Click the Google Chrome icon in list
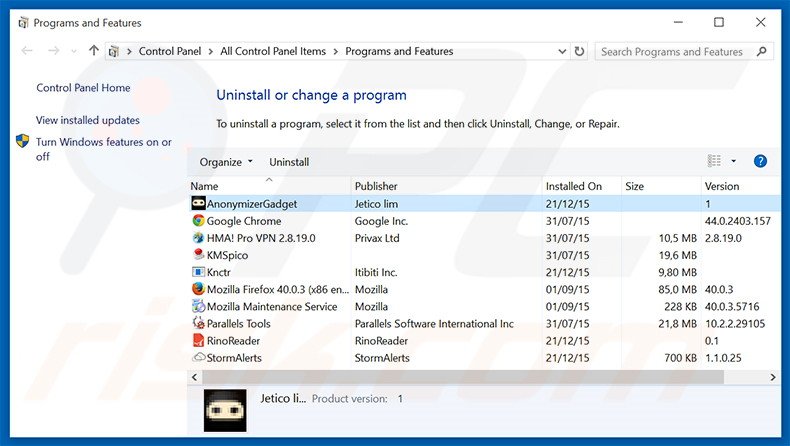 coord(198,221)
